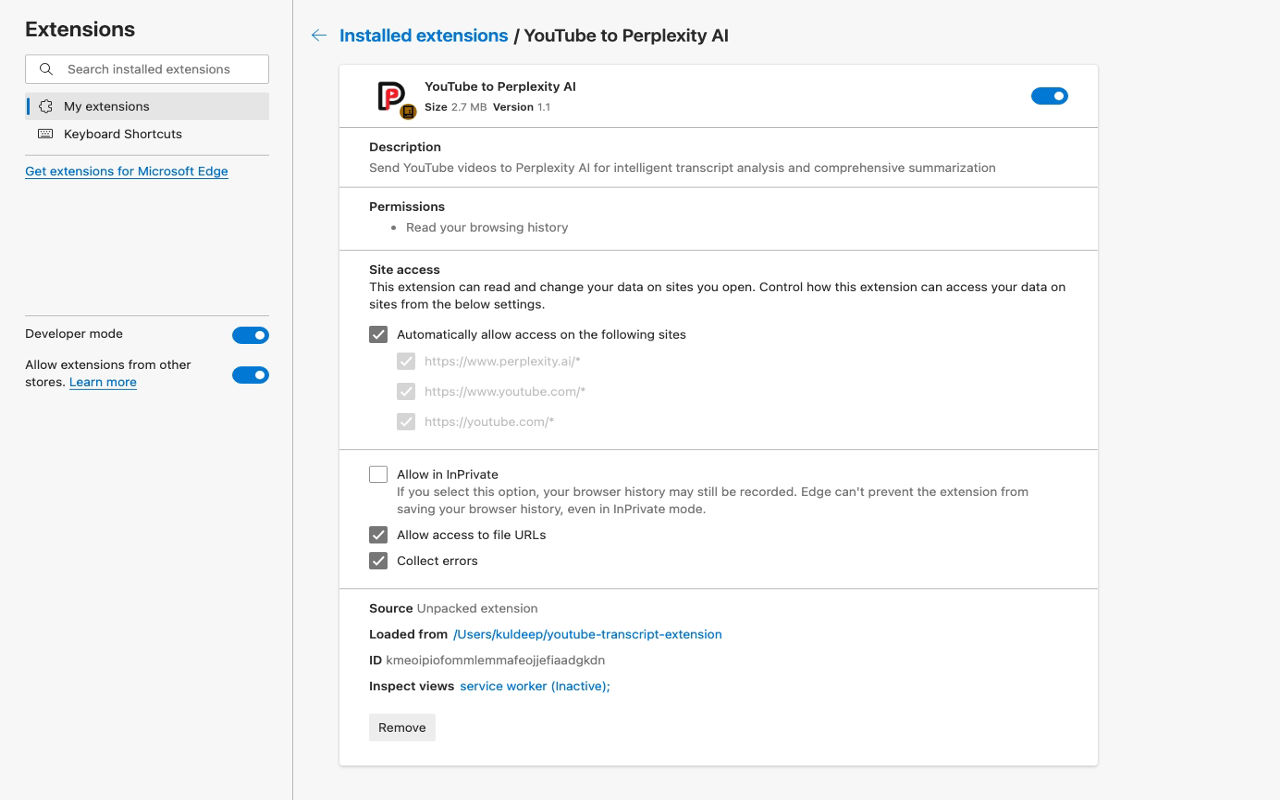
Task: Open Keyboard Shortcuts in sidebar
Action: pos(147,134)
